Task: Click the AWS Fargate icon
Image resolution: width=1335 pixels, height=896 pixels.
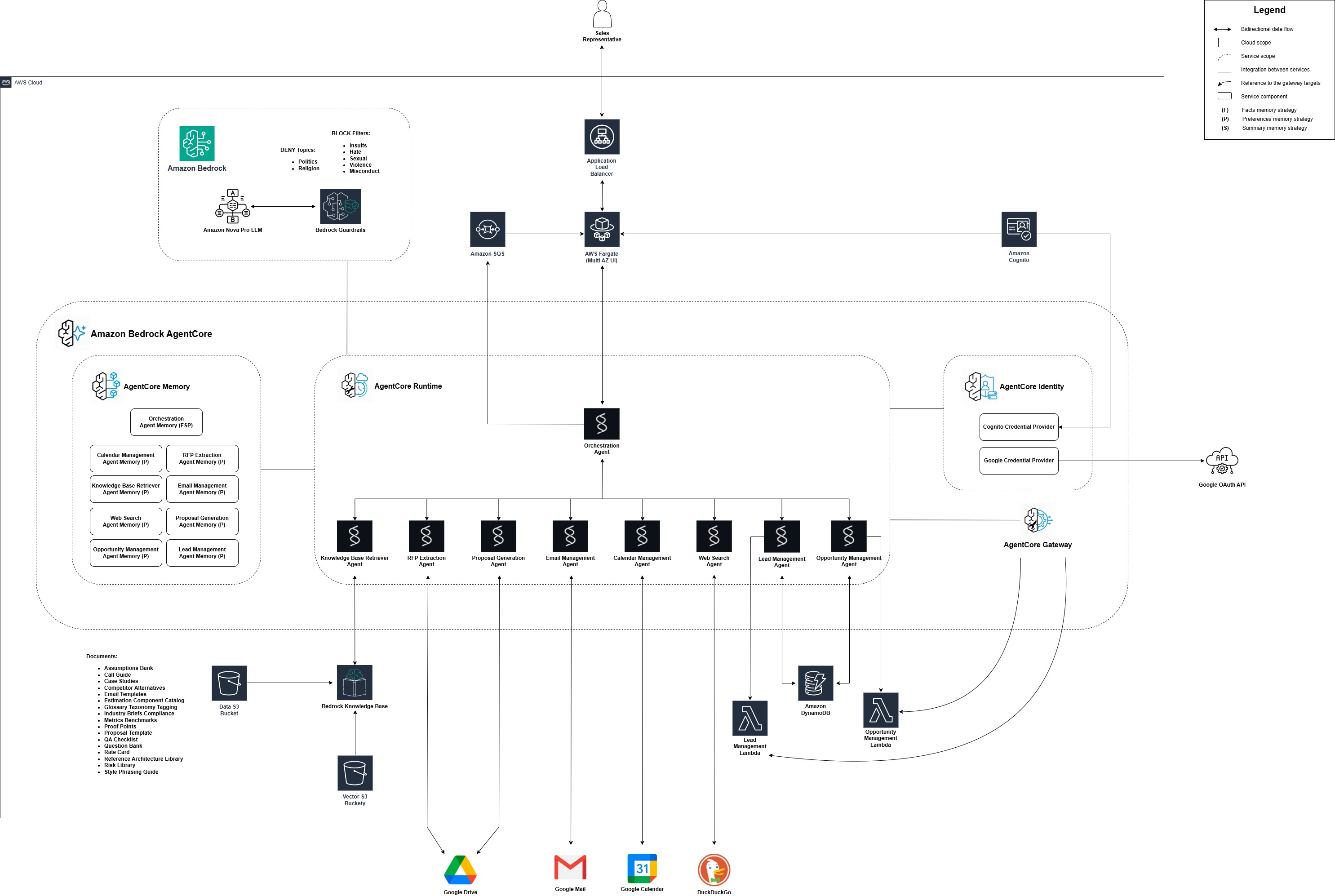Action: [602, 229]
